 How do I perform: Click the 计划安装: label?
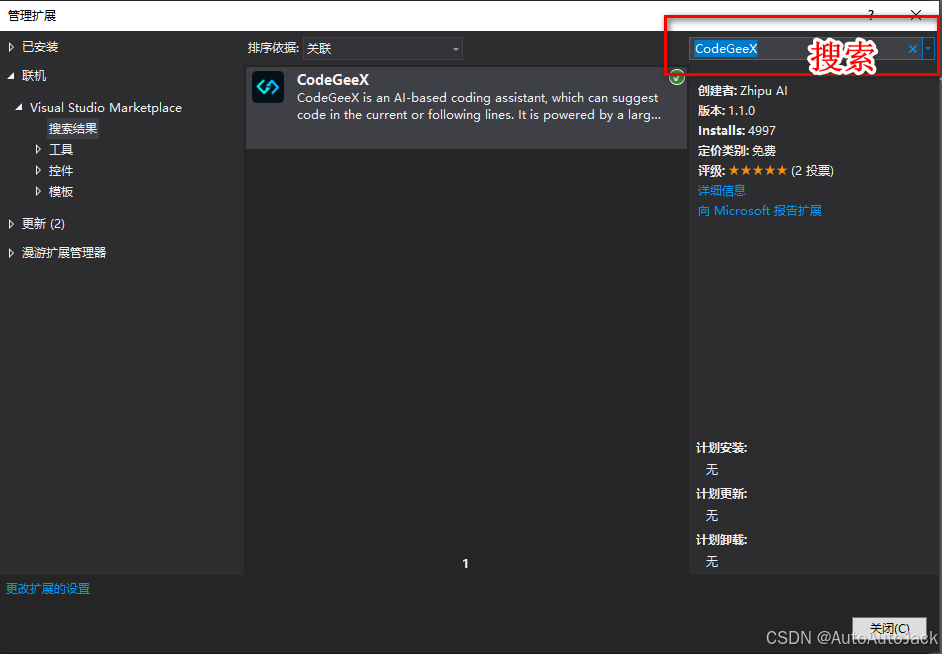722,448
